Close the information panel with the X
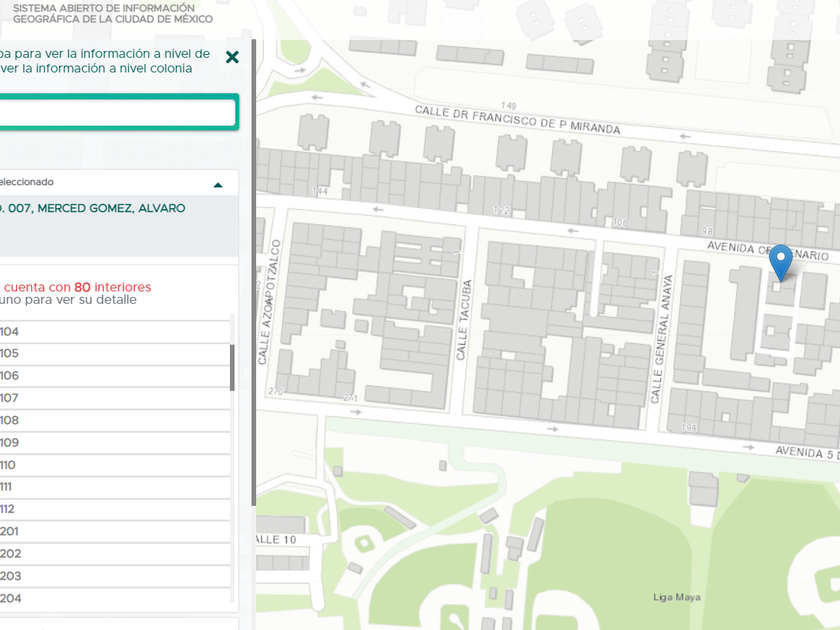 point(232,57)
